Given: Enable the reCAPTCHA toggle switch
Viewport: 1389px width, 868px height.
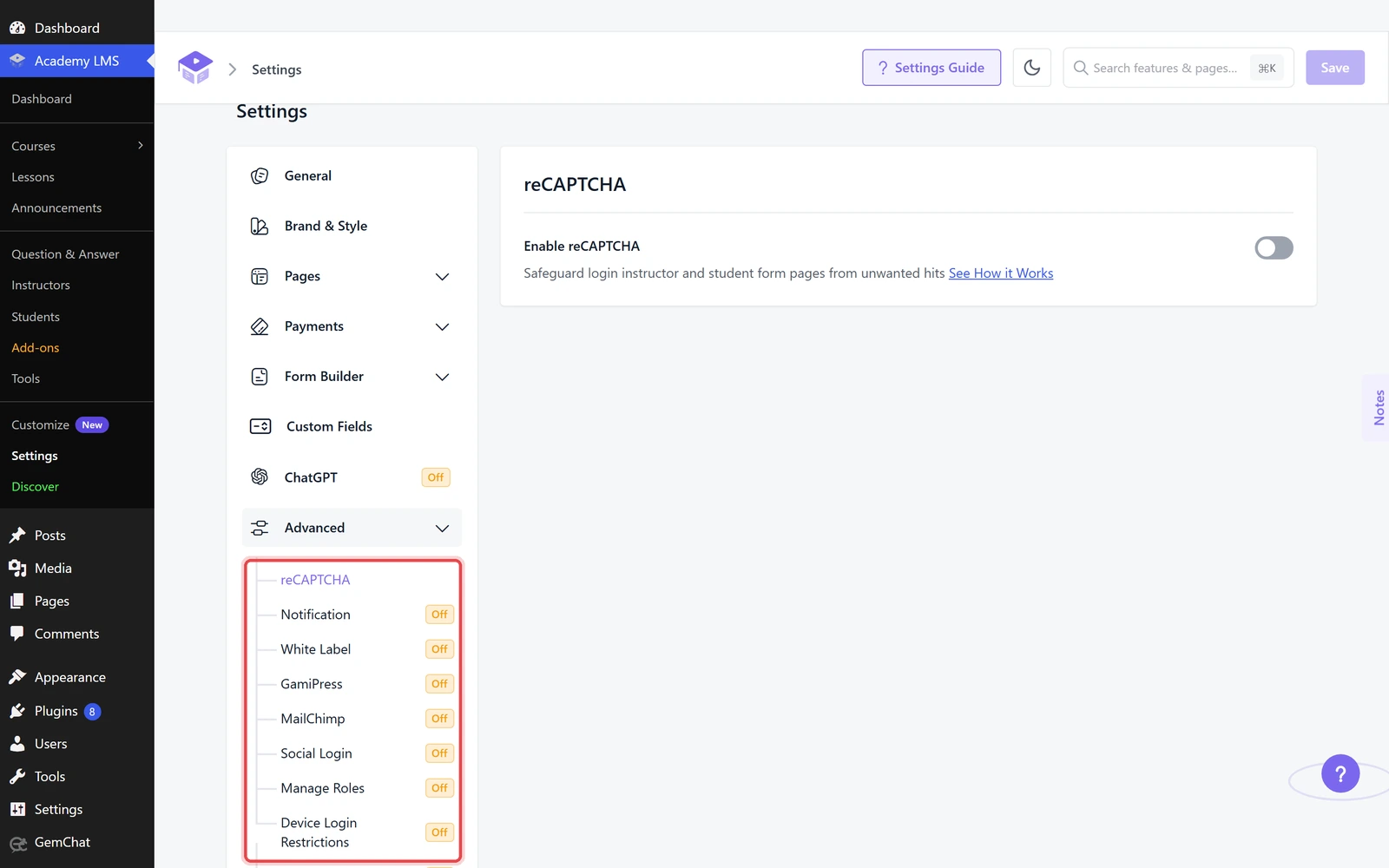Looking at the screenshot, I should tap(1274, 248).
